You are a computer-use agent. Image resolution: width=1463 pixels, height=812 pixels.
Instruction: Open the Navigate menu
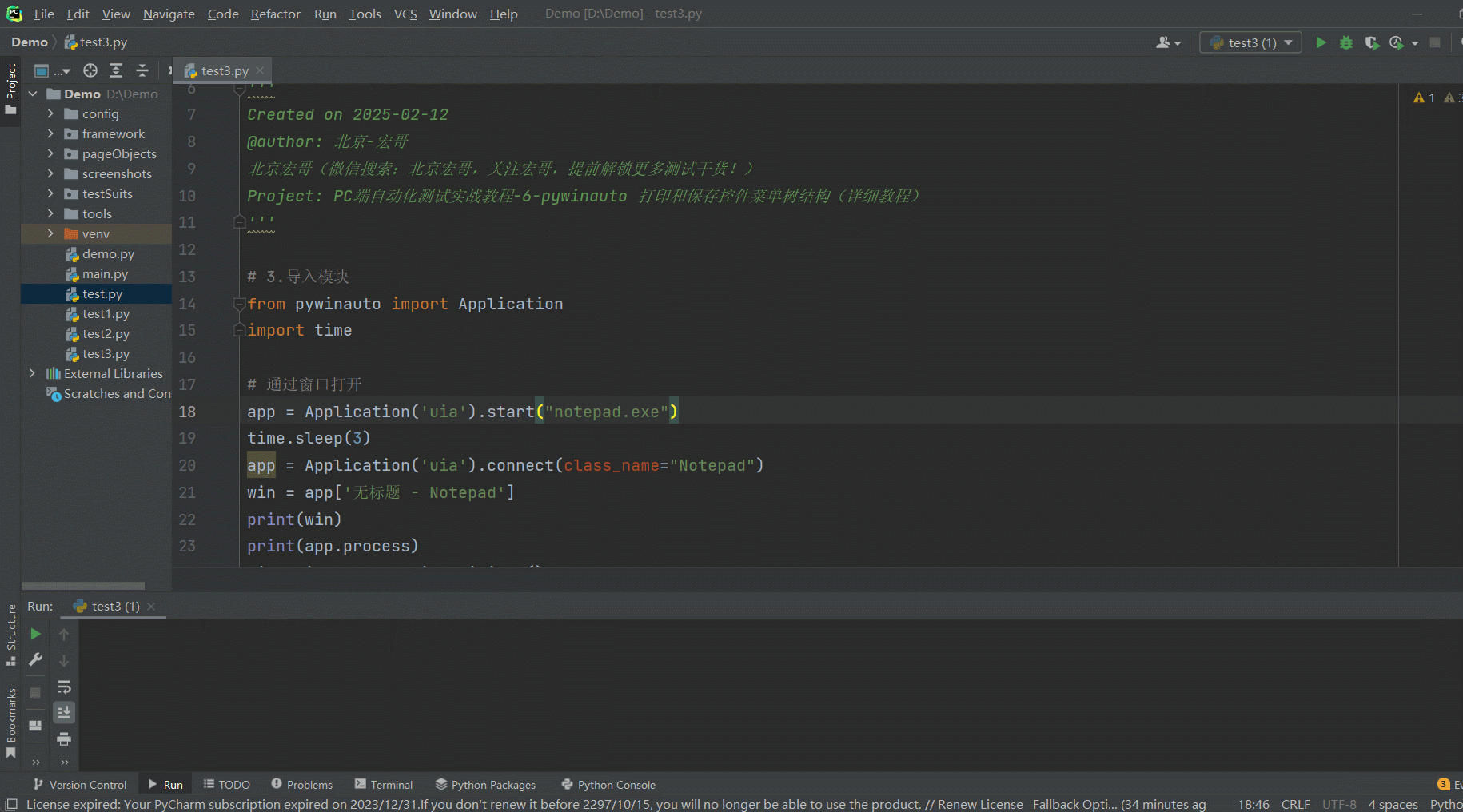169,14
